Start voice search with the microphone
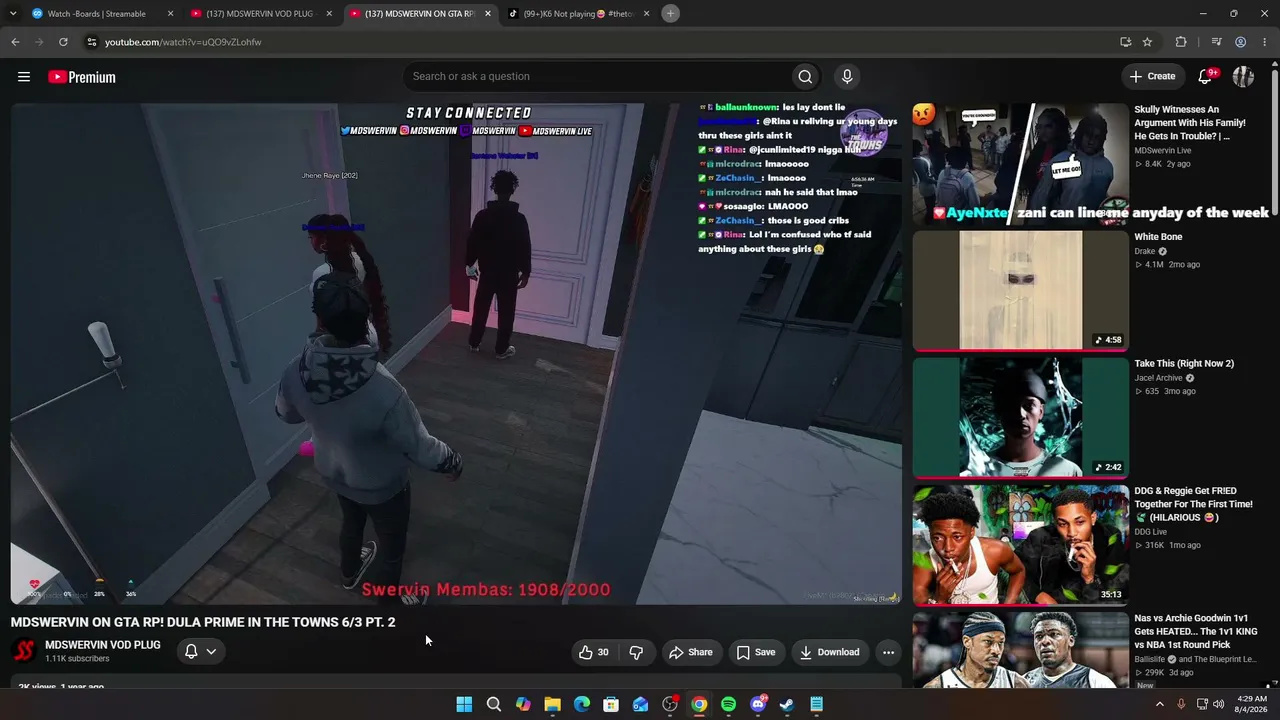The height and width of the screenshot is (720, 1280). coord(847,77)
